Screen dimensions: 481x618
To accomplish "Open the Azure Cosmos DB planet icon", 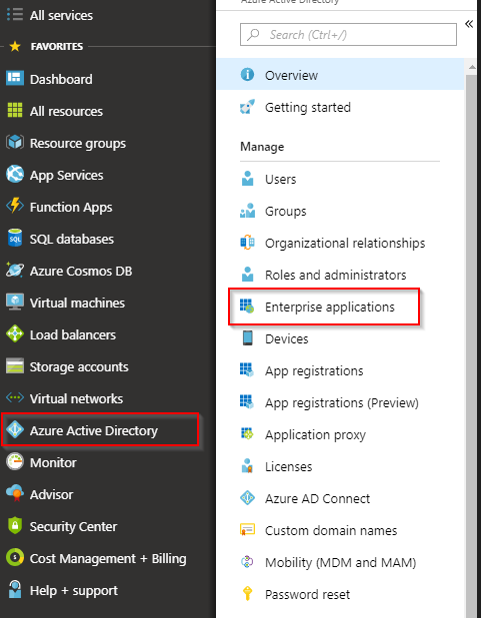I will [x=15, y=270].
